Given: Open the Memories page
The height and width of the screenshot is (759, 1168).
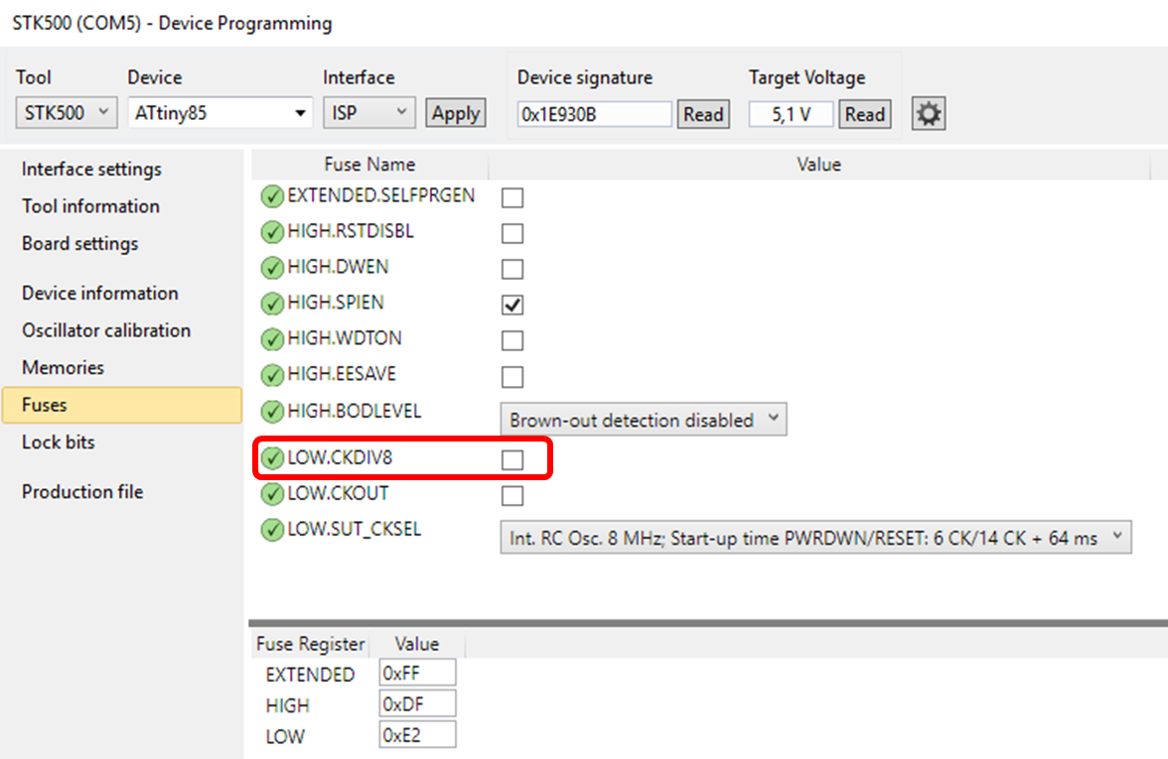Looking at the screenshot, I should tap(63, 367).
